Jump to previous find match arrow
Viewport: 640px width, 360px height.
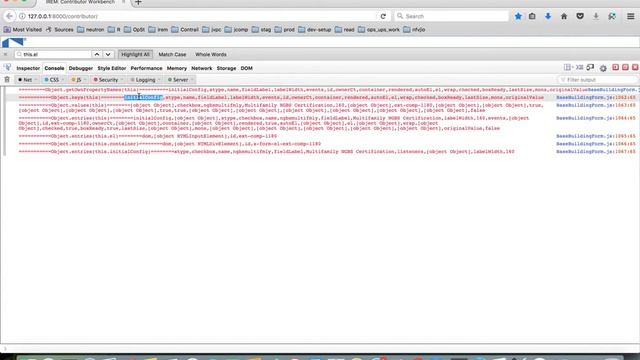click(x=97, y=54)
